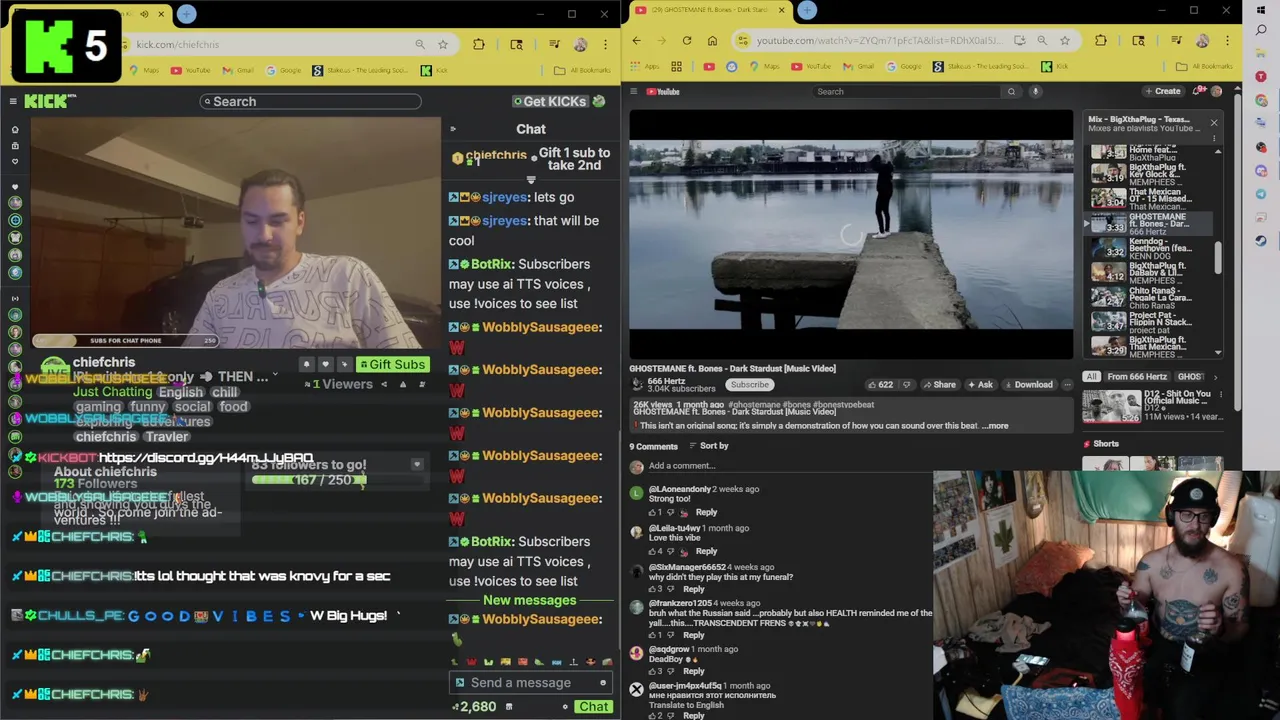This screenshot has height=720, width=1280.
Task: Search on Kick search field
Action: click(310, 101)
